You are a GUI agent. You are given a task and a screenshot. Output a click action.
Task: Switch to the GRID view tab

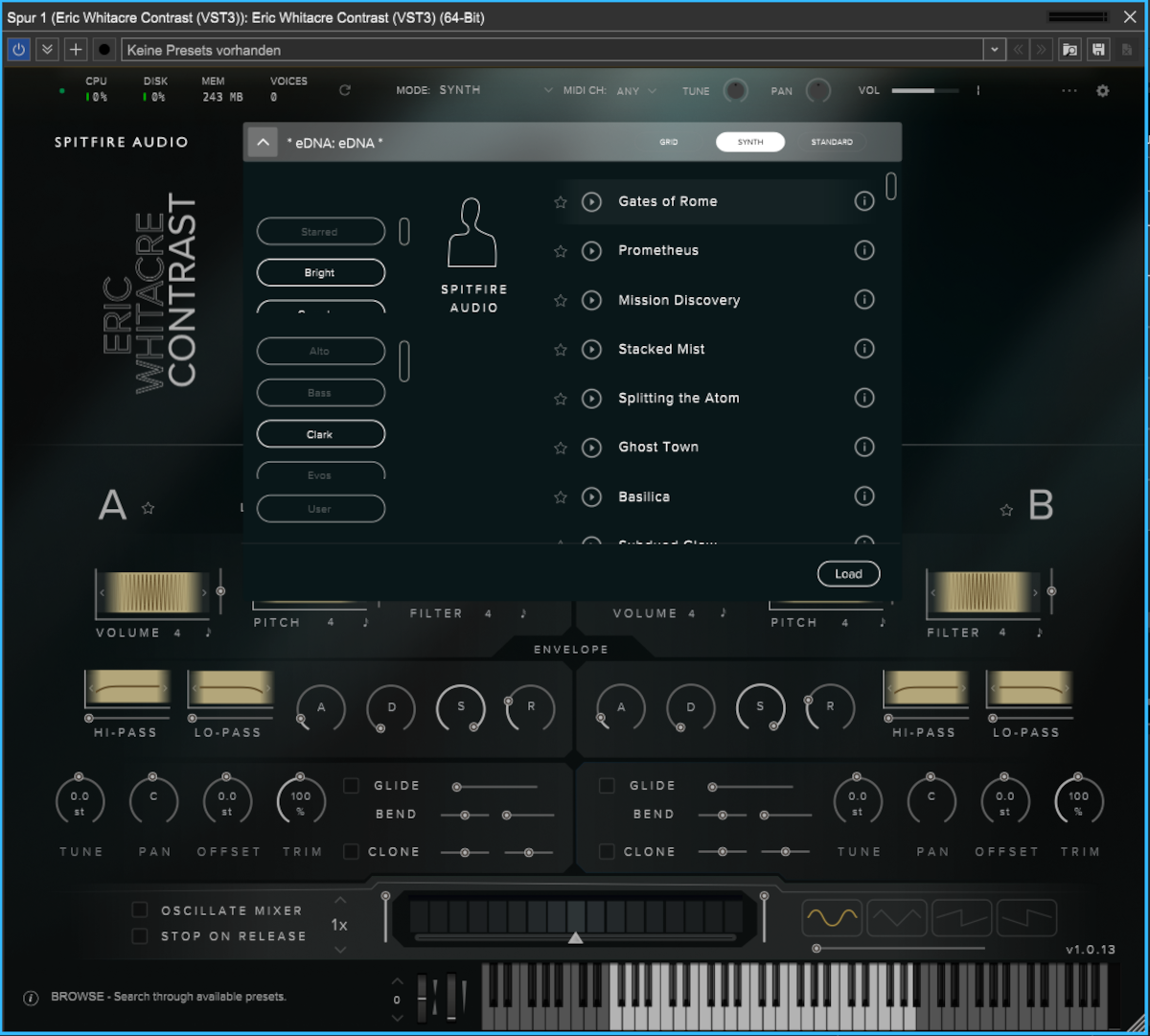(669, 142)
